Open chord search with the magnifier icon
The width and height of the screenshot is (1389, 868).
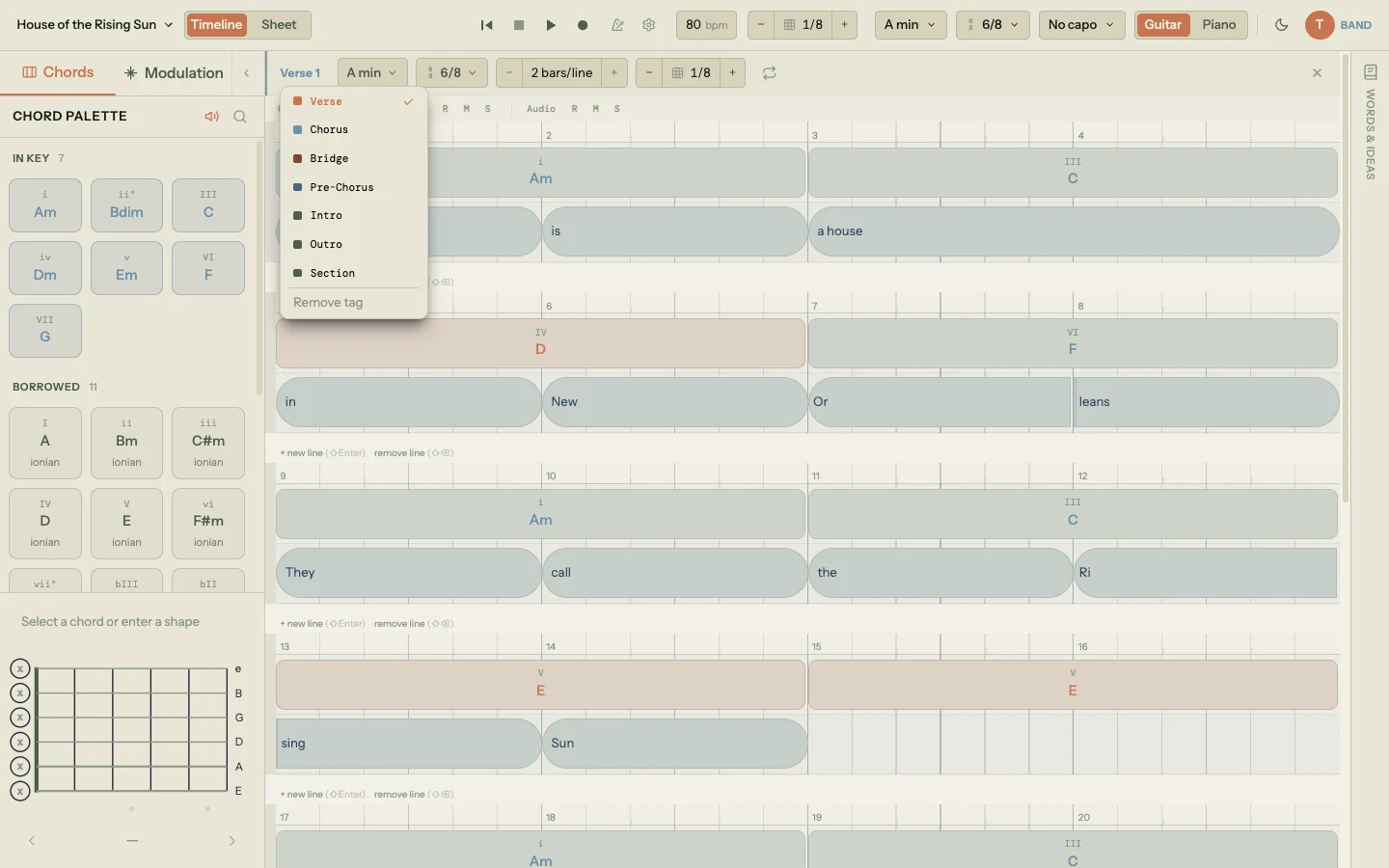coord(240,117)
